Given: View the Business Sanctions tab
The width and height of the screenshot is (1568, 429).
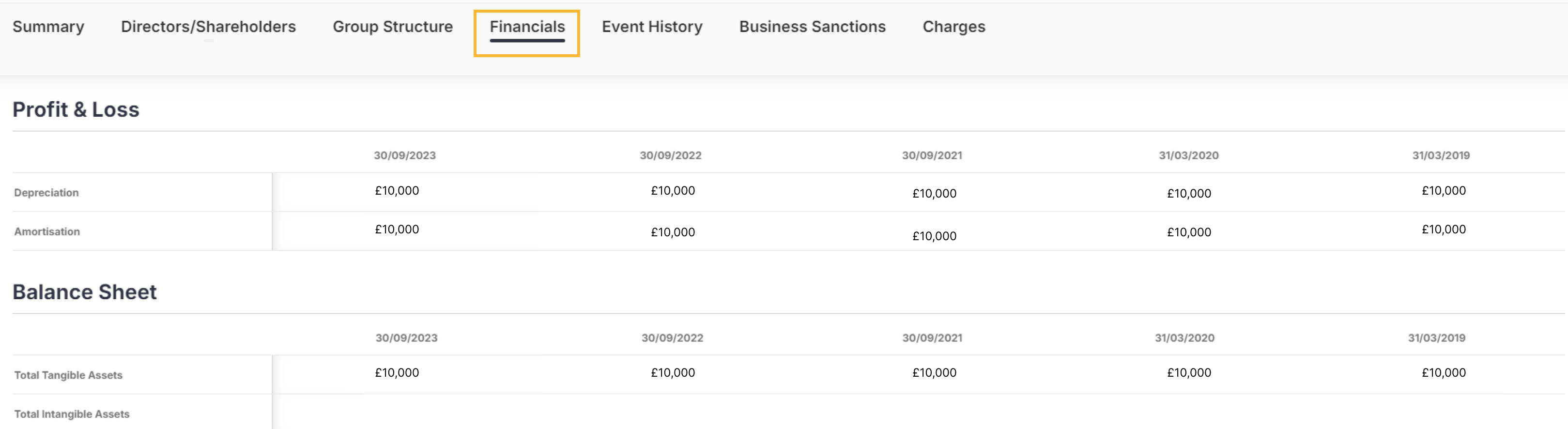Looking at the screenshot, I should 812,27.
